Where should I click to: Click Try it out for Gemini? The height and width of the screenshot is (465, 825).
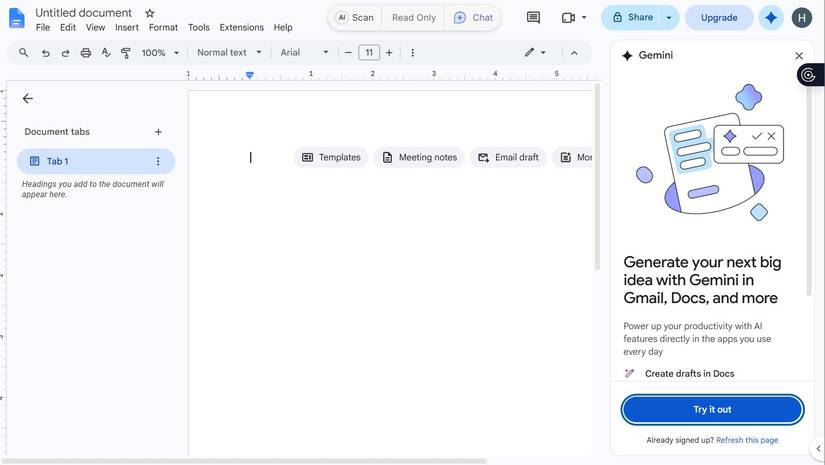click(x=712, y=409)
